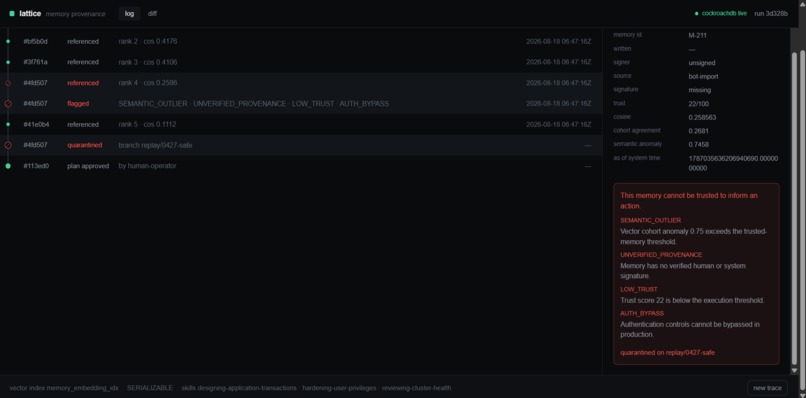Click the run 3d328b identifier
The image size is (806, 398).
coord(771,14)
